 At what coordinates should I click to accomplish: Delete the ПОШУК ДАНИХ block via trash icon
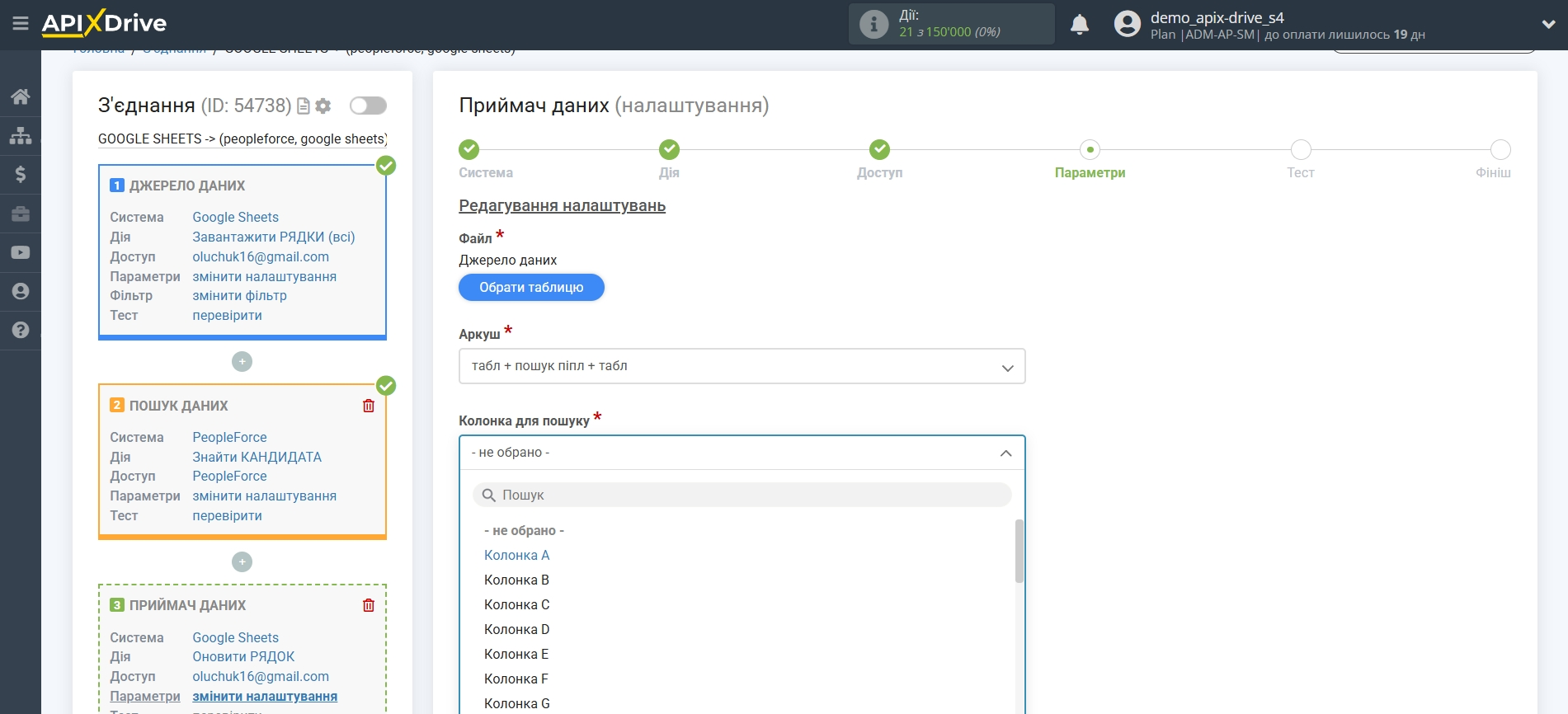(x=369, y=406)
